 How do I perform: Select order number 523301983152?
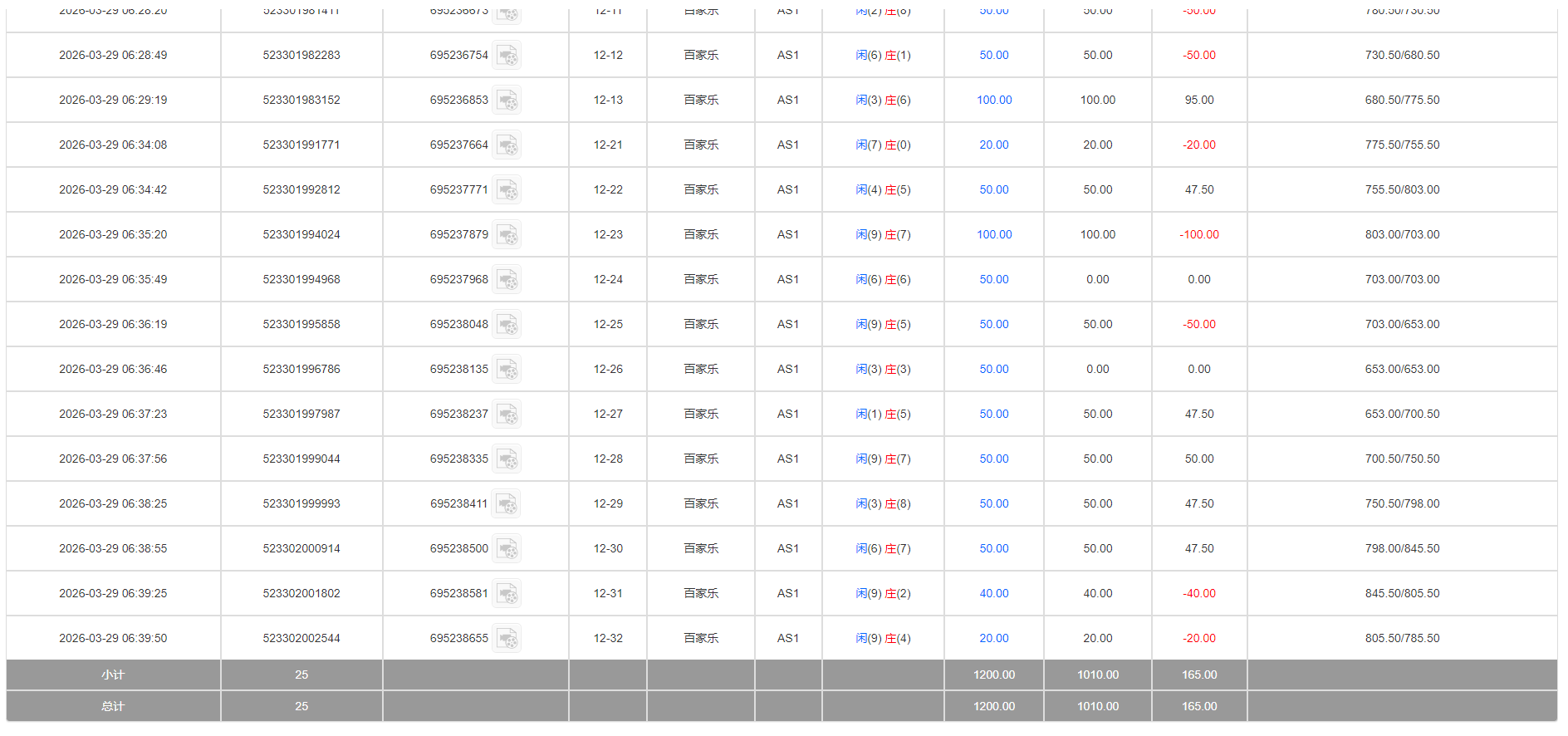301,100
